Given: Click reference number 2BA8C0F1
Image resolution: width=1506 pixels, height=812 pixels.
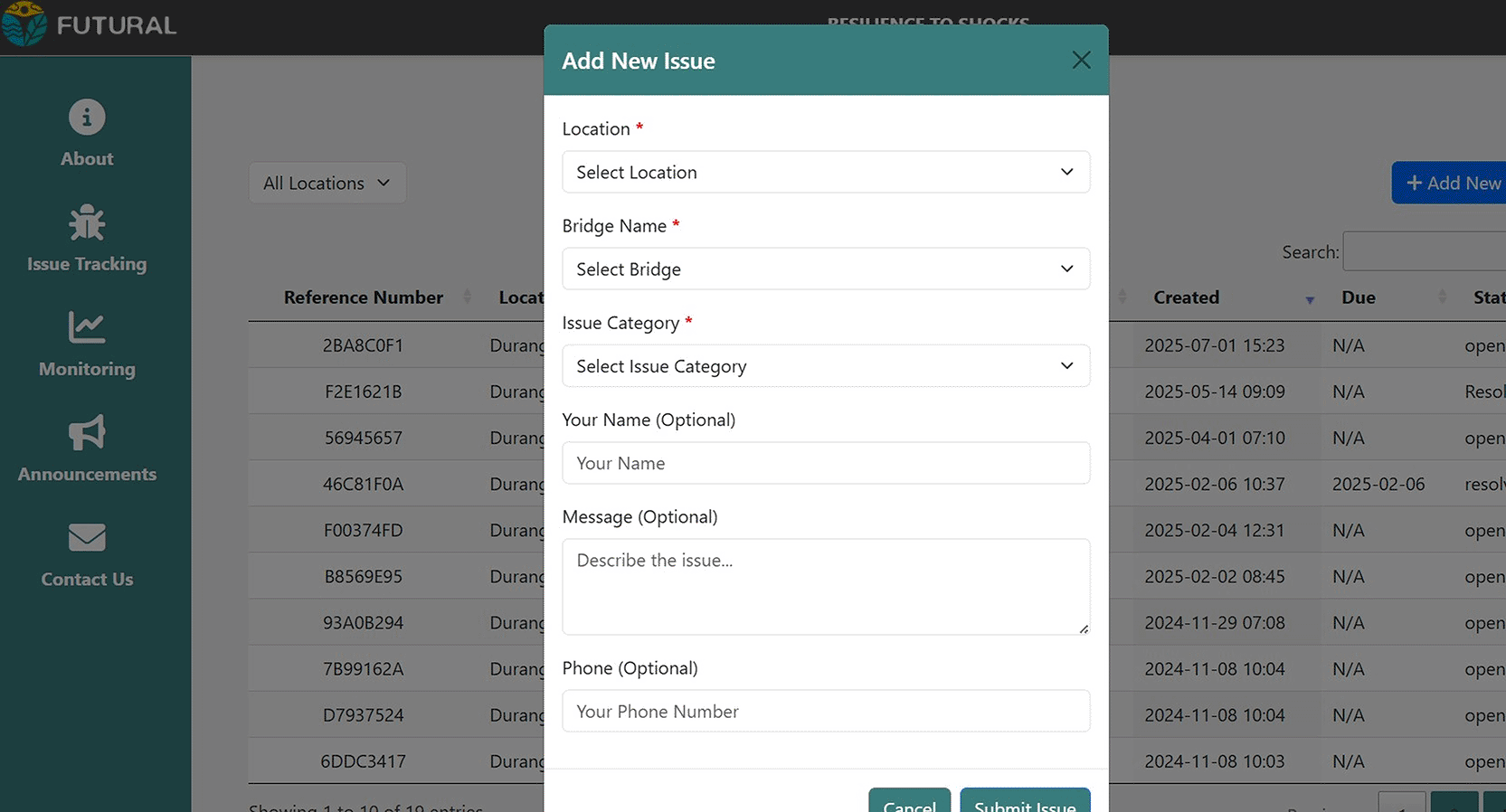Looking at the screenshot, I should click(x=363, y=345).
